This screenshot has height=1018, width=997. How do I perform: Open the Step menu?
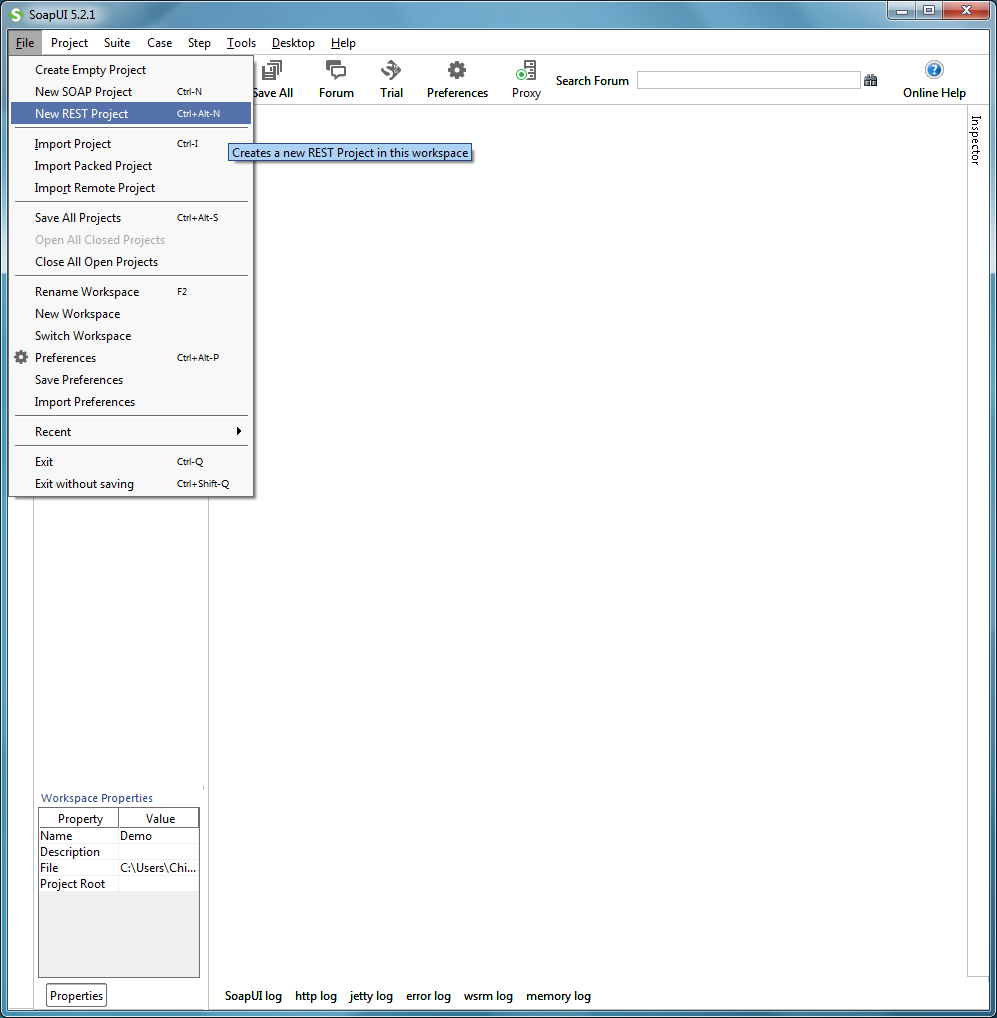[x=199, y=43]
